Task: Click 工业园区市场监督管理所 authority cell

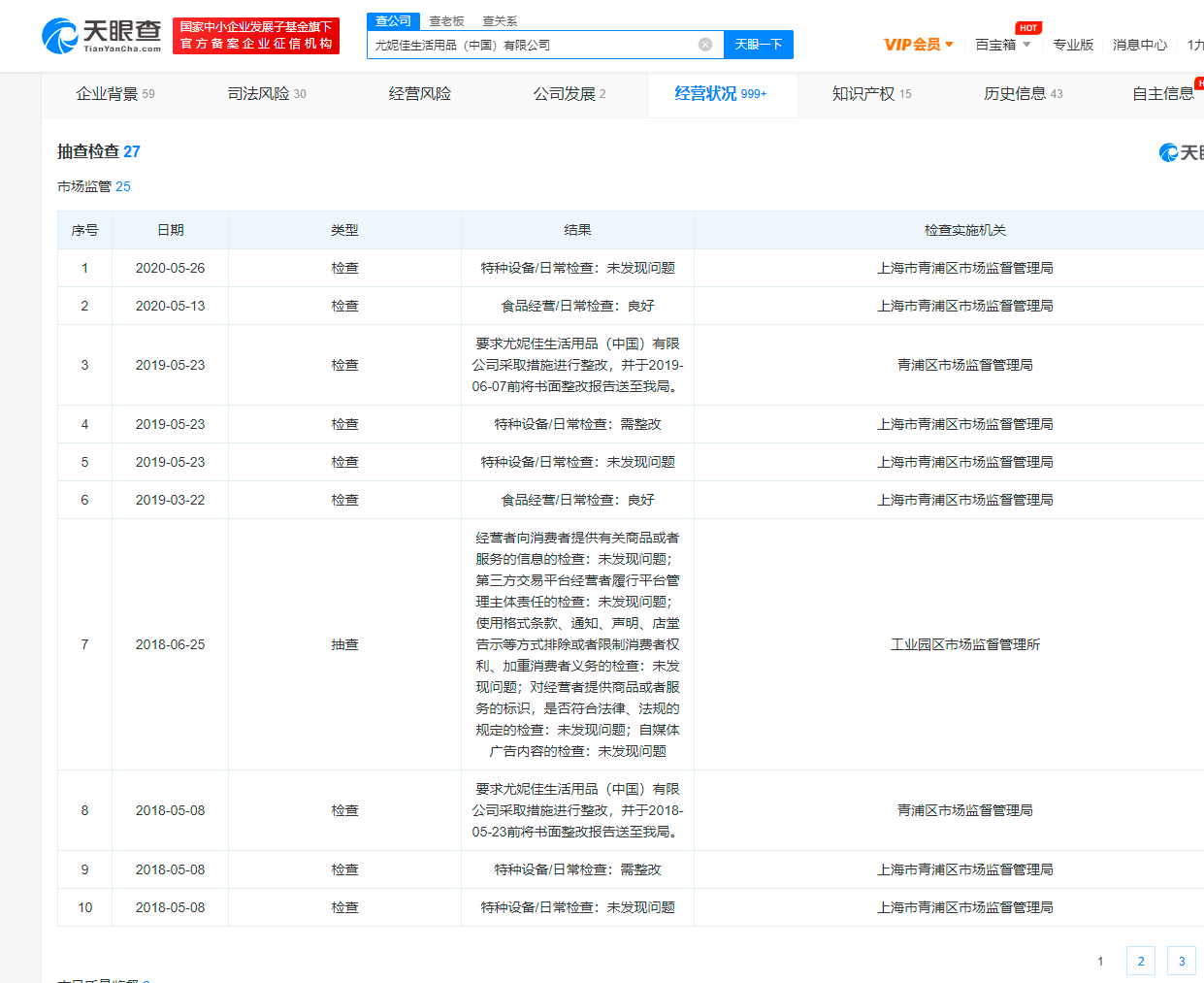Action: tap(965, 644)
